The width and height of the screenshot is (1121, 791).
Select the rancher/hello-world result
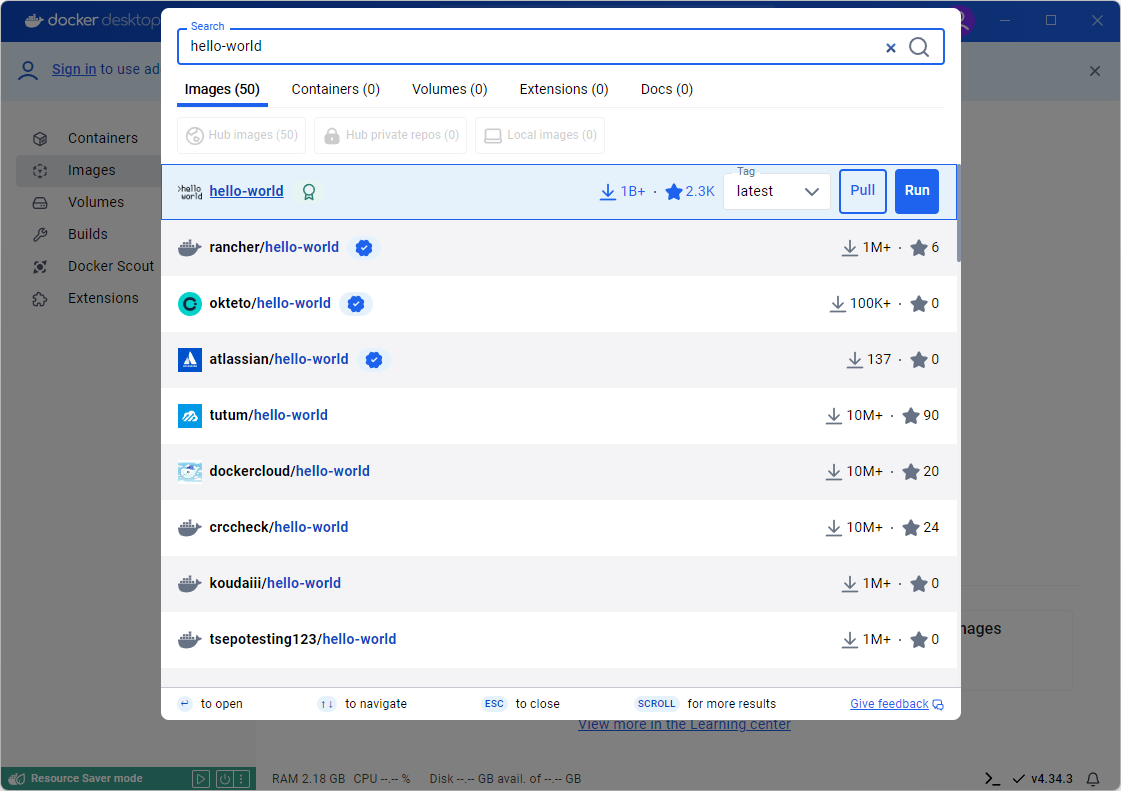tap(559, 248)
